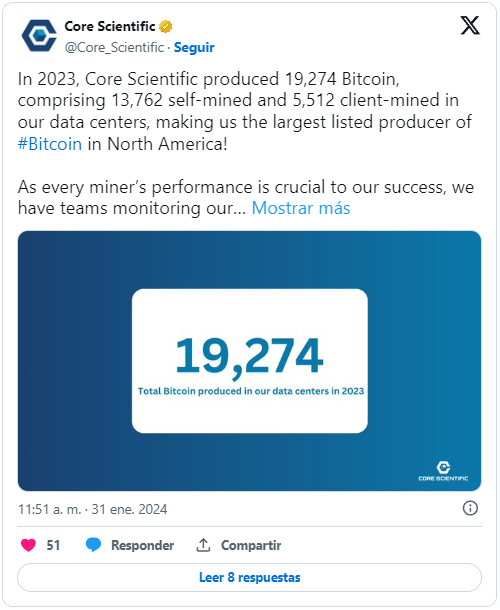The height and width of the screenshot is (610, 500).
Task: Expand tweet text with Mostrar más
Action: pyautogui.click(x=301, y=208)
